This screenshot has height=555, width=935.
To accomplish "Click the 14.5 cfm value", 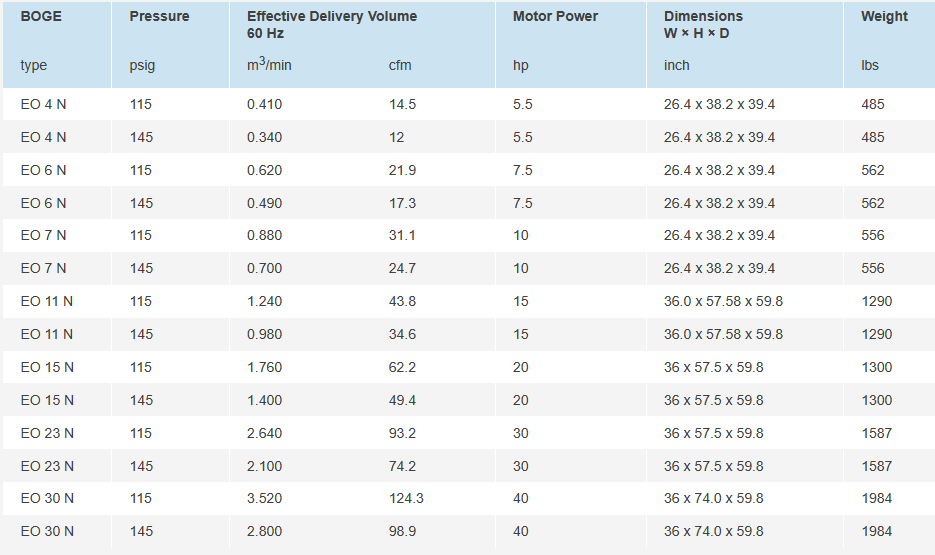I will pos(402,104).
